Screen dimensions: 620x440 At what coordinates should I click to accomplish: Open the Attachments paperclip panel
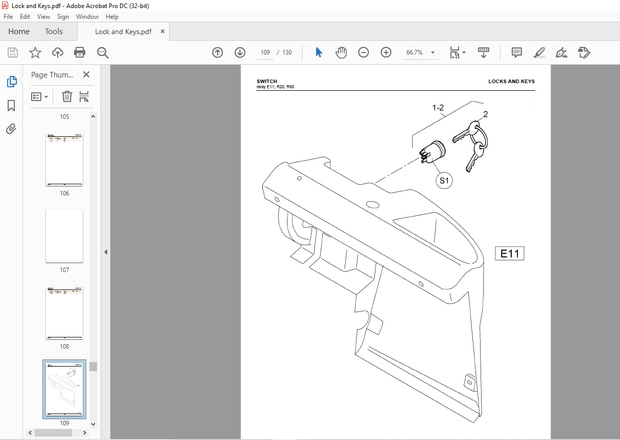point(11,129)
